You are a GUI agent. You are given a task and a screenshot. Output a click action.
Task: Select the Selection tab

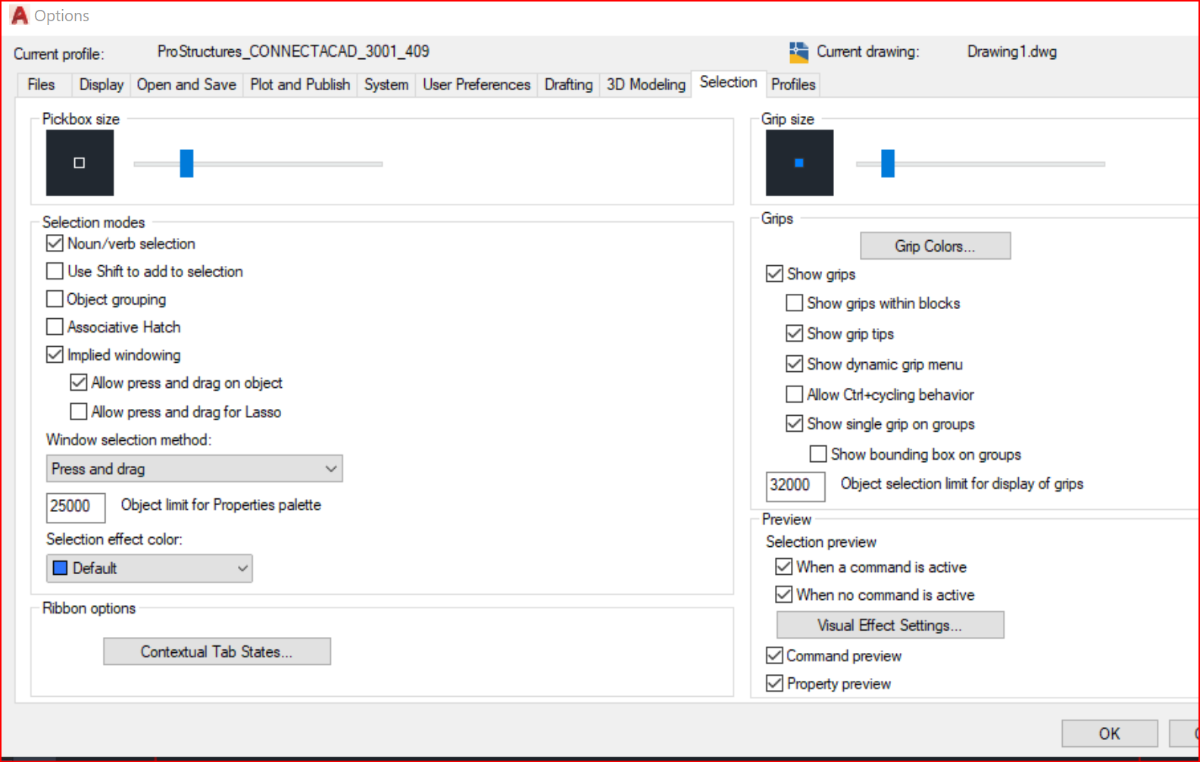[729, 83]
